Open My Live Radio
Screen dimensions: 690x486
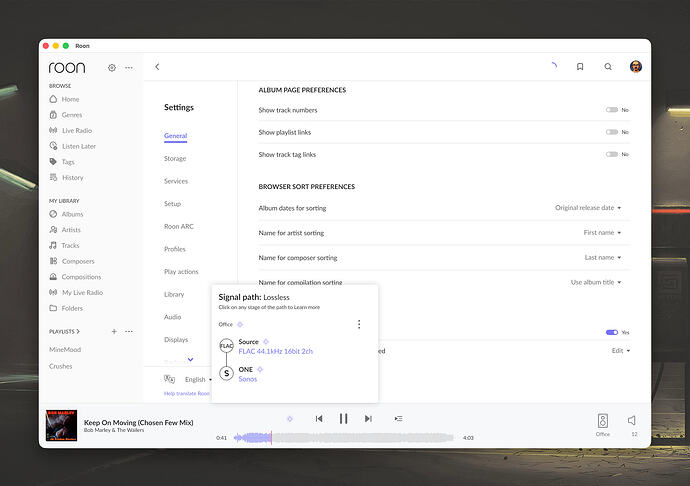[76, 292]
